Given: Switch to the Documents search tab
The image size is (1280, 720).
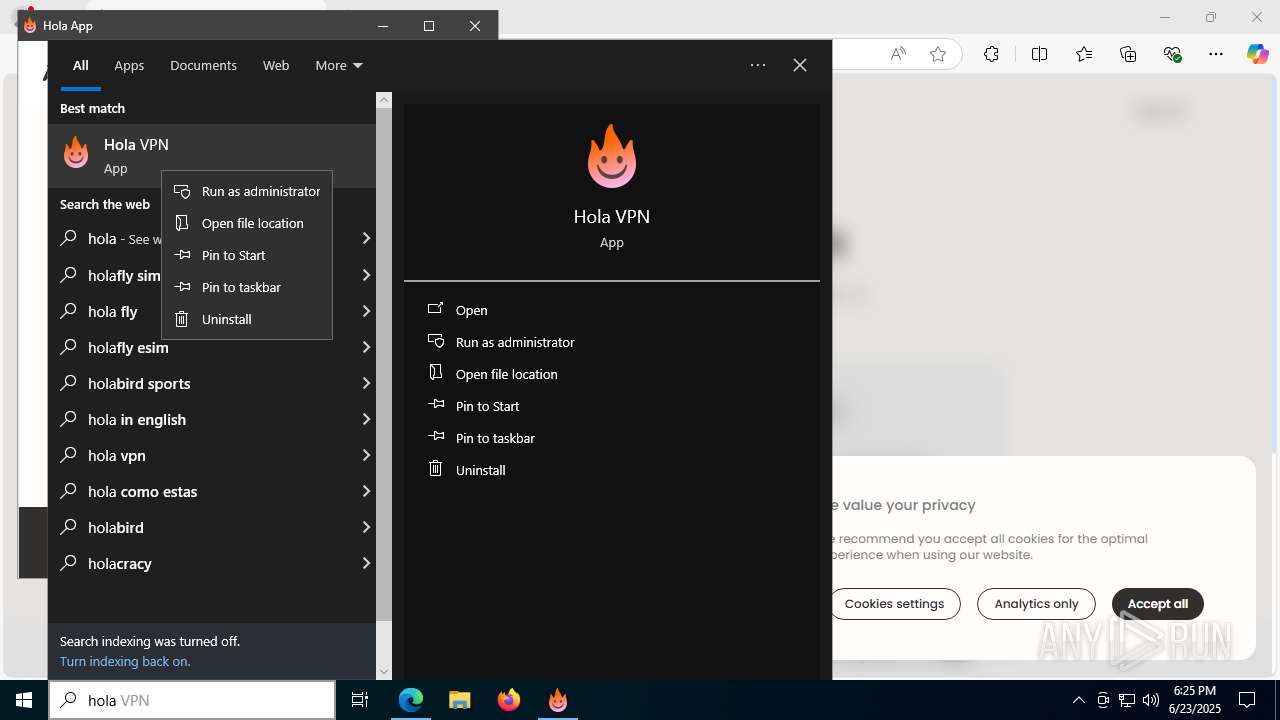Looking at the screenshot, I should coord(203,65).
